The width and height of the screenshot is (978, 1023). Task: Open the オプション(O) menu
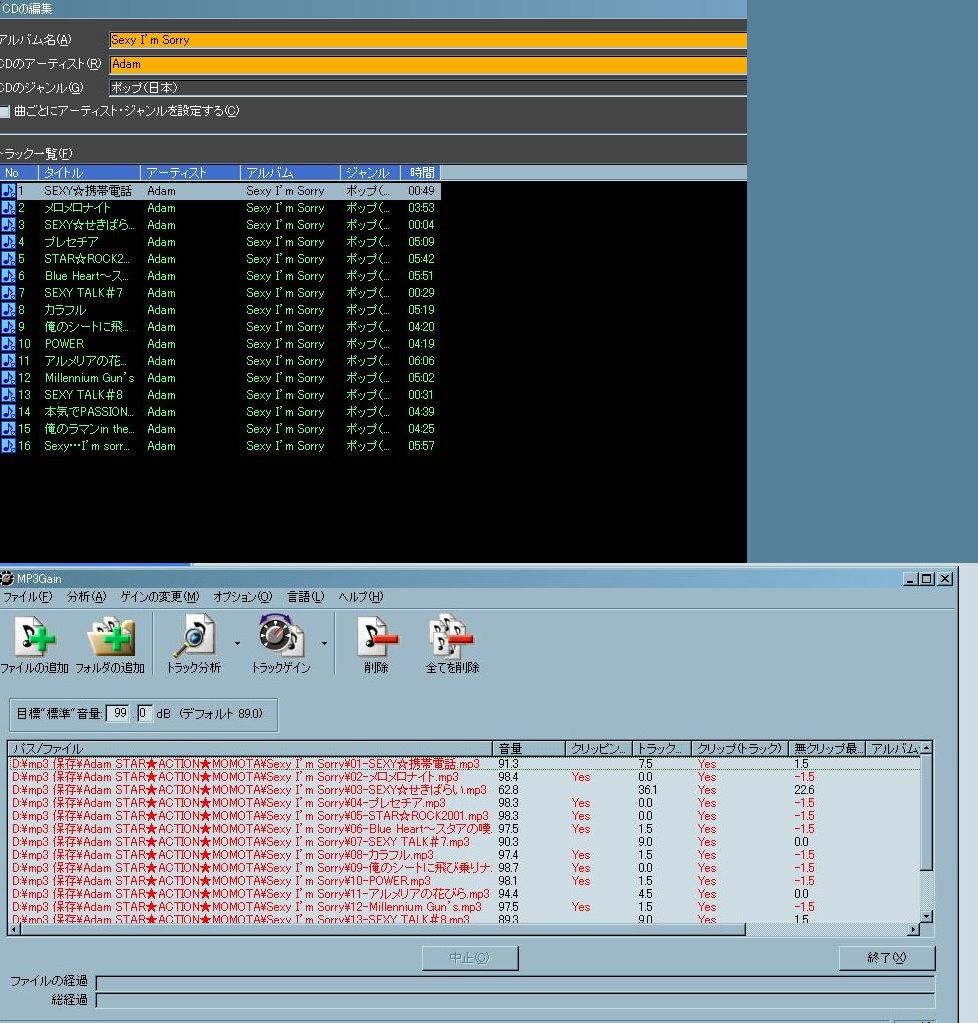pyautogui.click(x=242, y=596)
